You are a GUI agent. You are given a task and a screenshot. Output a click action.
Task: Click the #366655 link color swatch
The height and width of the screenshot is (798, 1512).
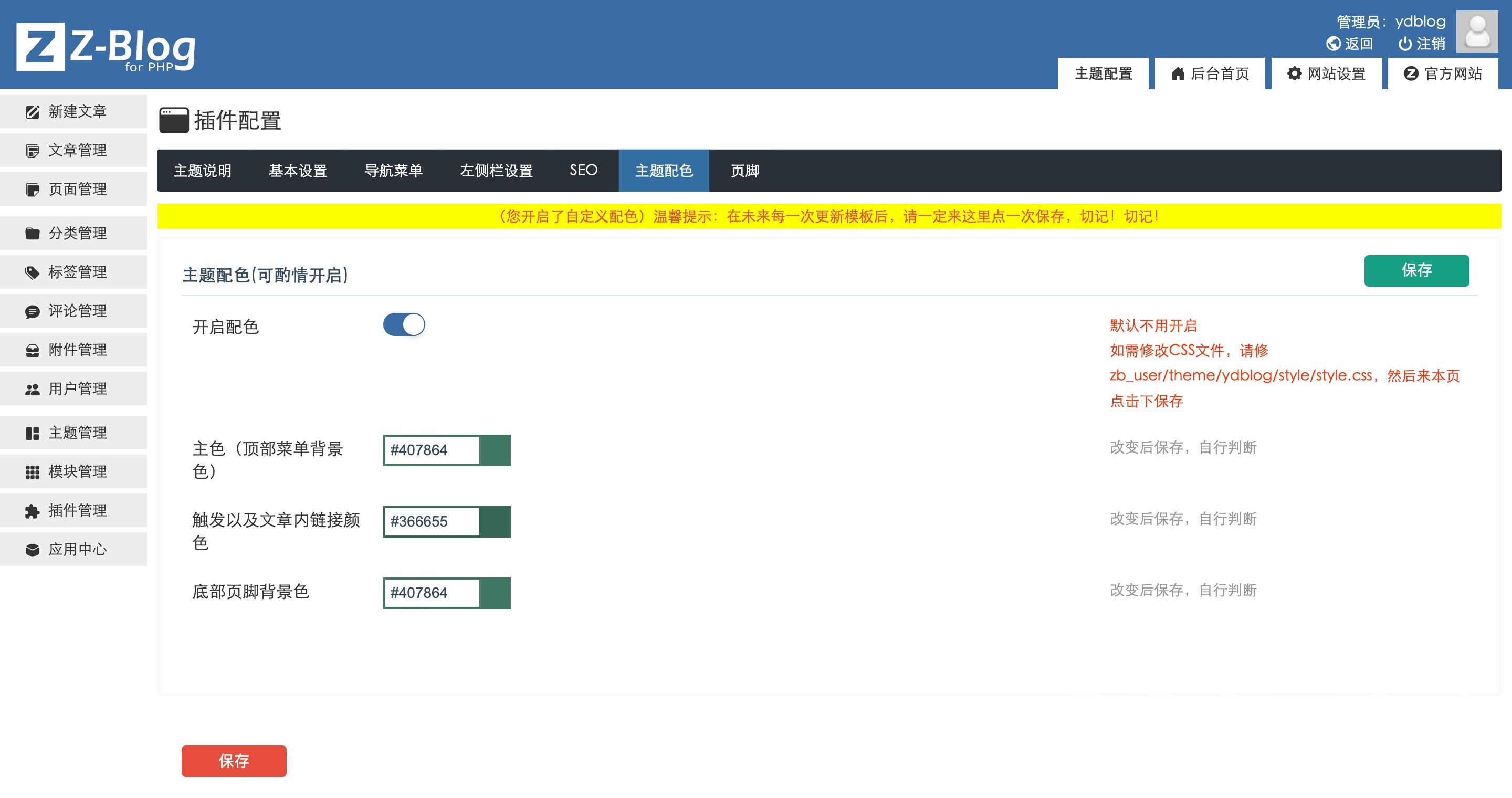click(x=495, y=522)
